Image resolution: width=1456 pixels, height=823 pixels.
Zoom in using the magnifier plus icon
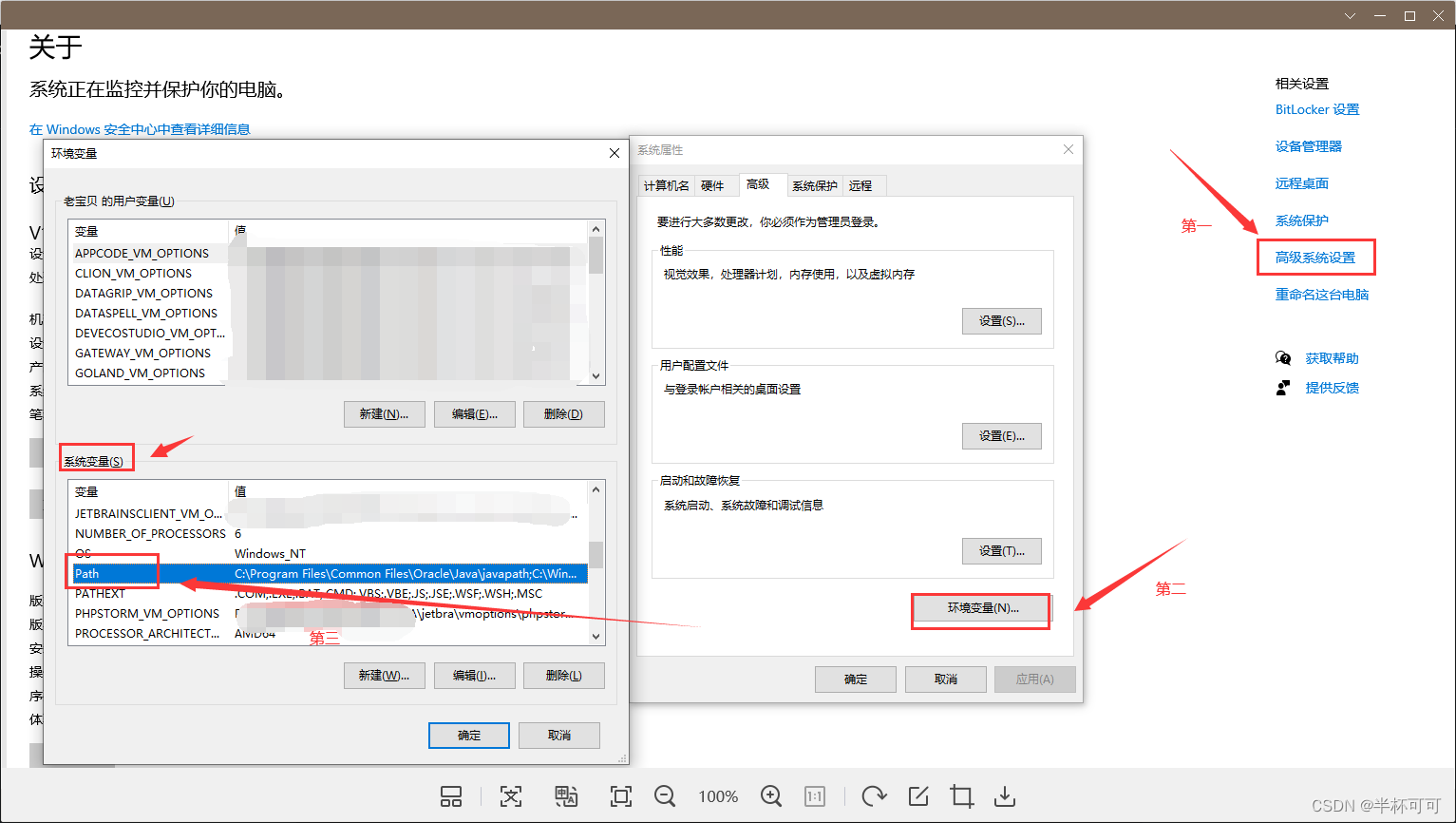click(770, 796)
